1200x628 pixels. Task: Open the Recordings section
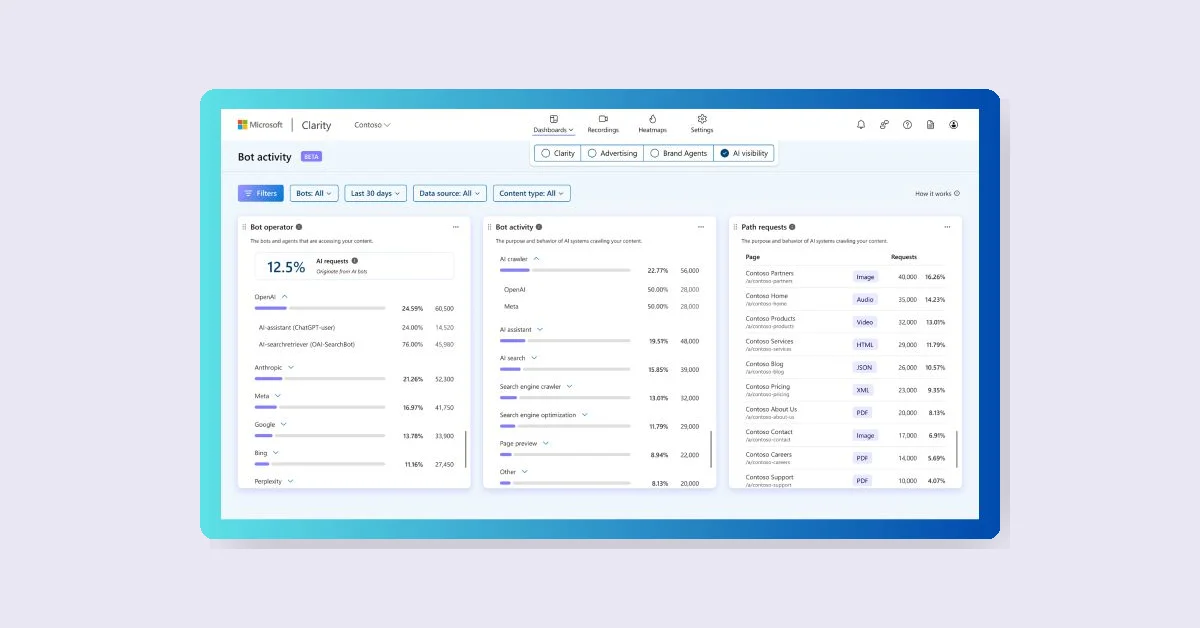tap(604, 124)
